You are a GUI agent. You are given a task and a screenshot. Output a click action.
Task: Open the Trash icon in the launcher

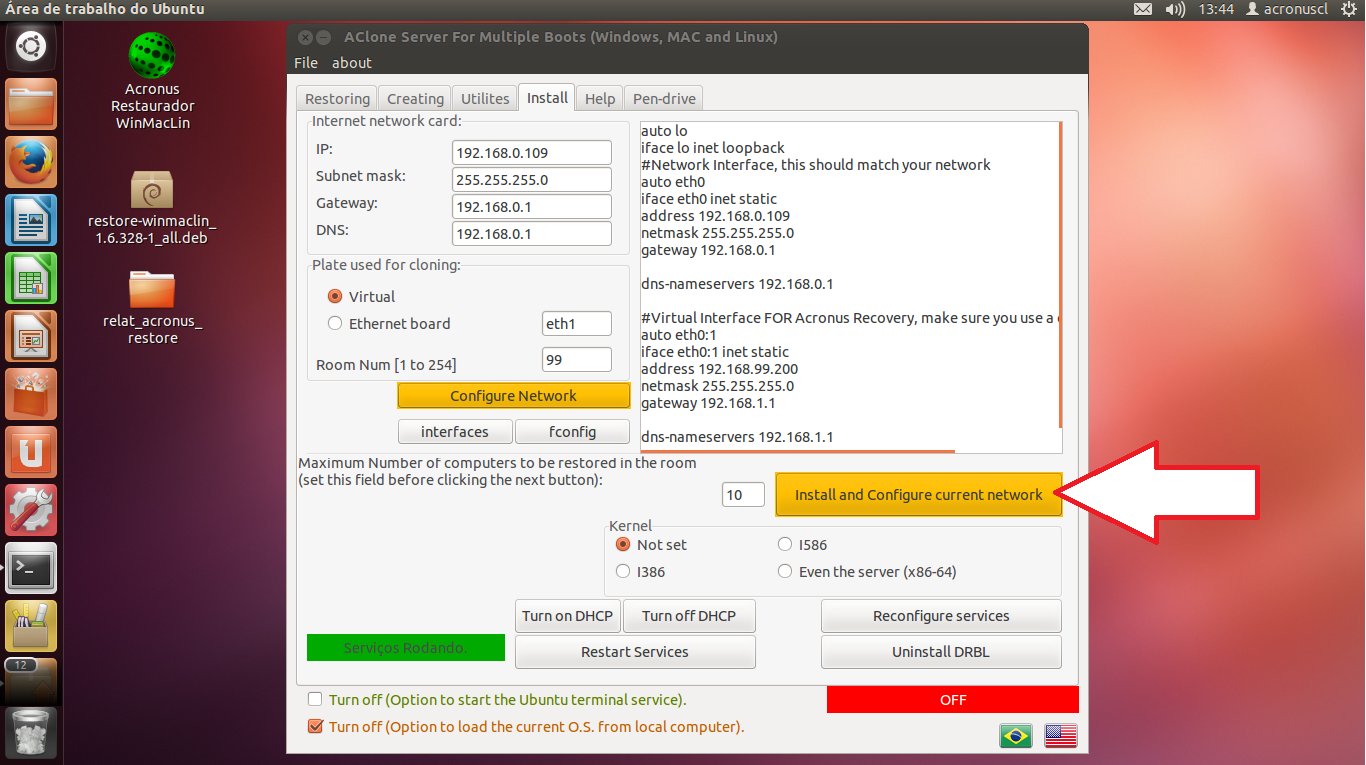(x=31, y=733)
